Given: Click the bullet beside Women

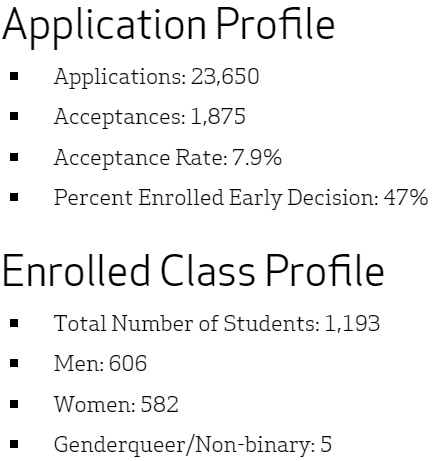Looking at the screenshot, I should (x=14, y=404).
